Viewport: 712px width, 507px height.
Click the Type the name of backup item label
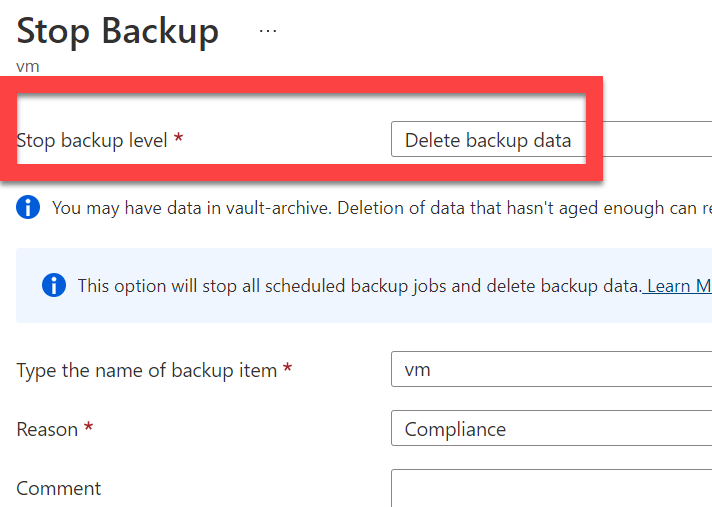pyautogui.click(x=147, y=370)
